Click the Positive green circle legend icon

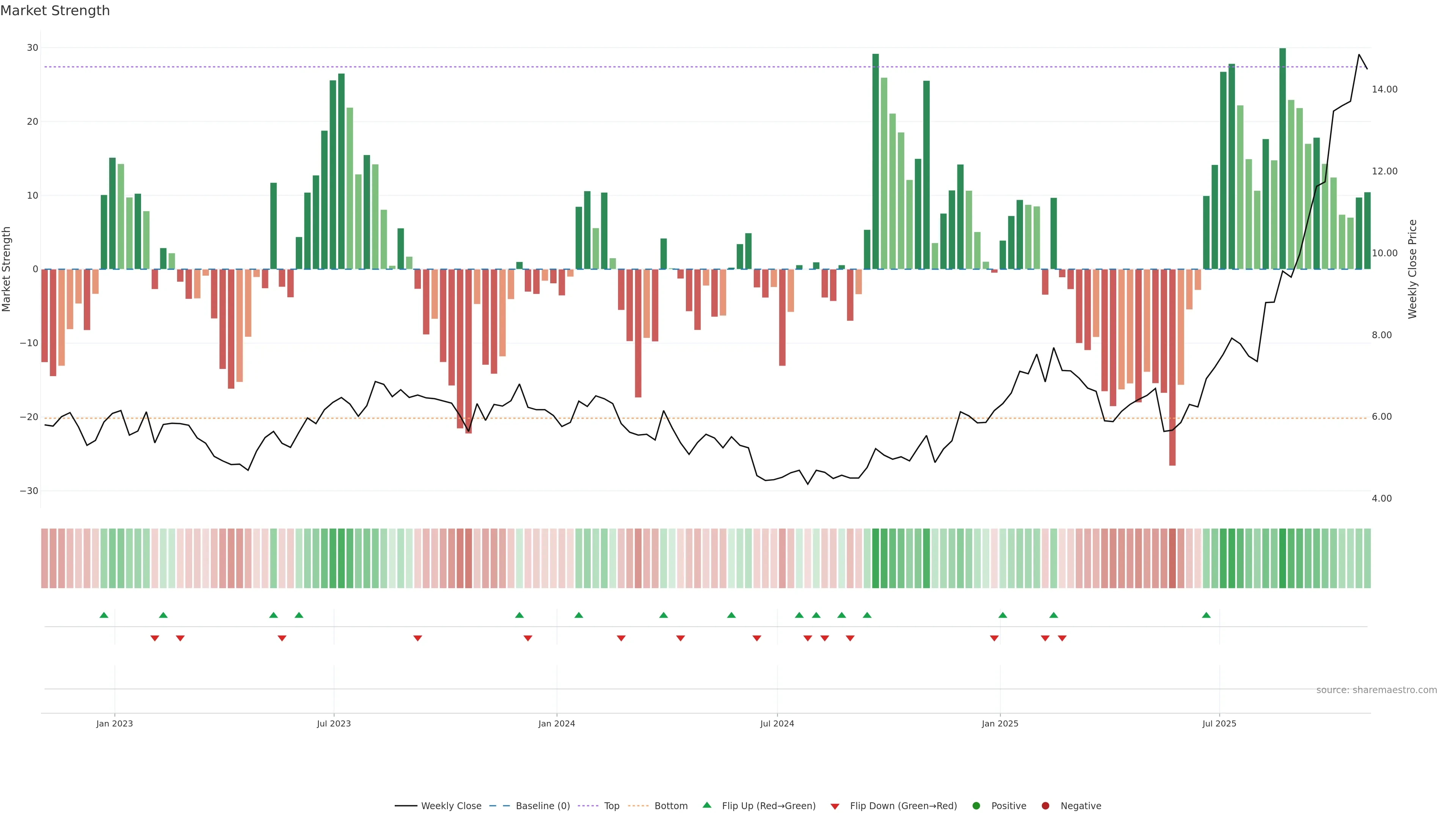point(976,806)
